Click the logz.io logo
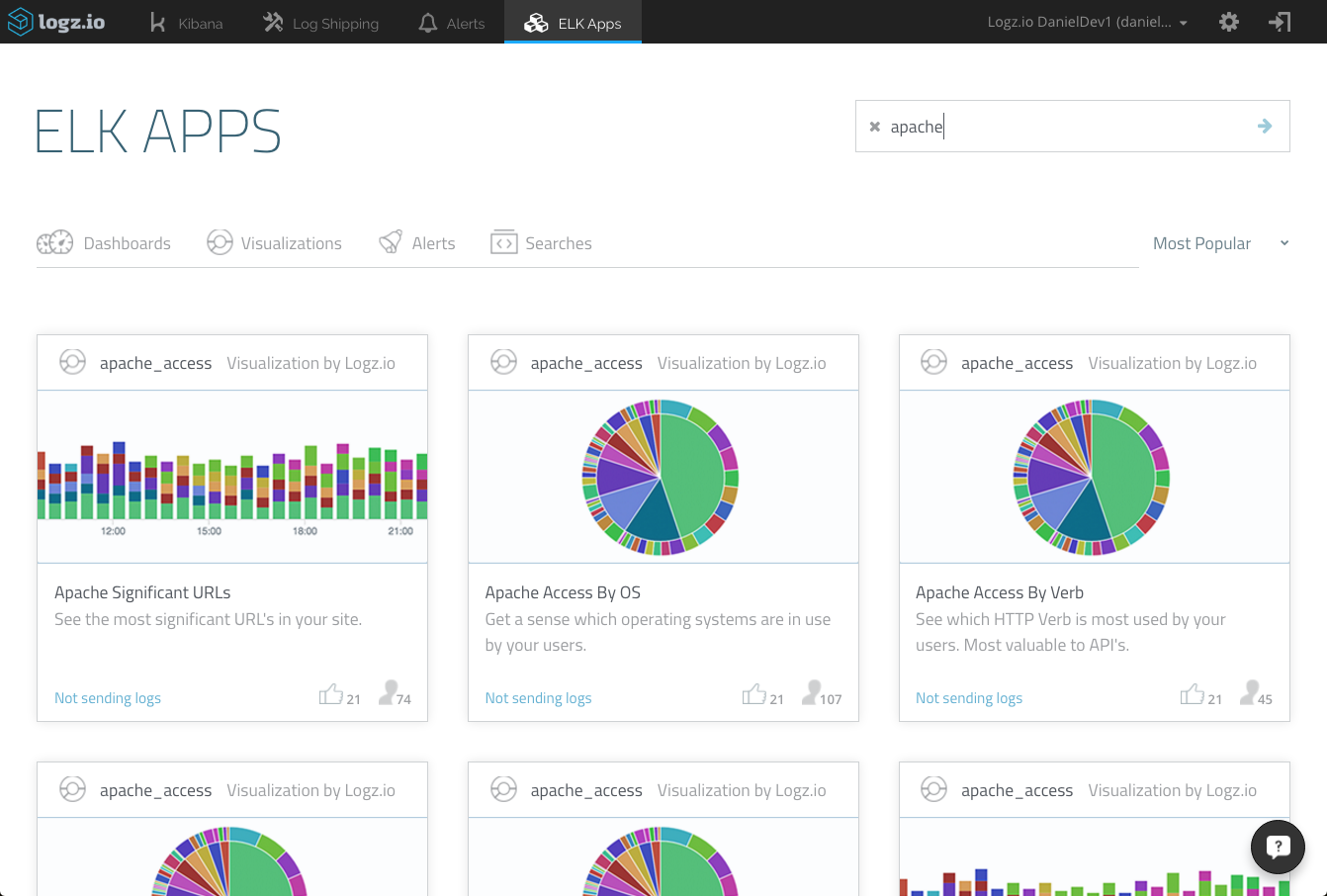1327x896 pixels. click(x=56, y=22)
